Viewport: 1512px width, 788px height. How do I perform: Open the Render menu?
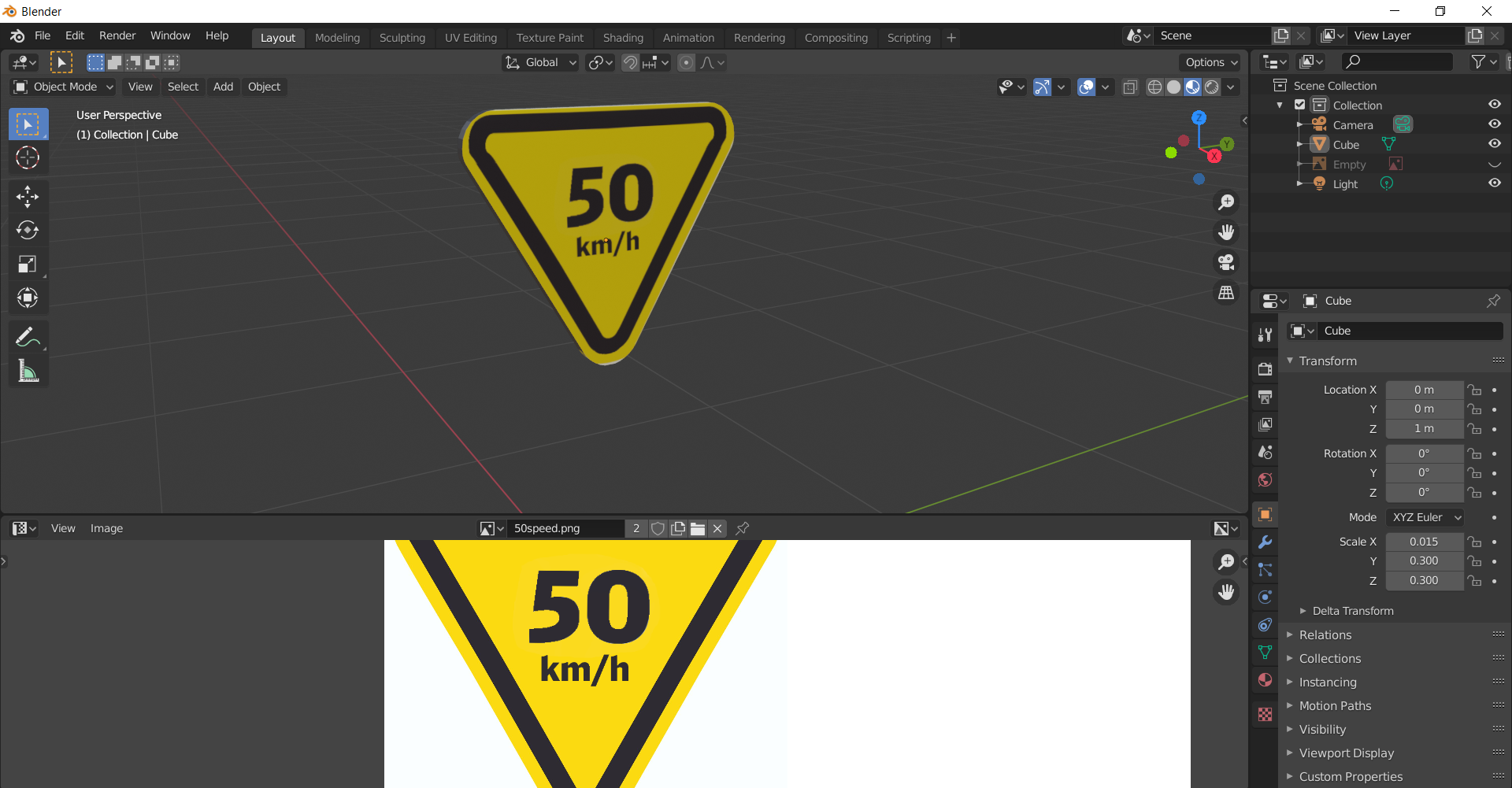(x=117, y=35)
